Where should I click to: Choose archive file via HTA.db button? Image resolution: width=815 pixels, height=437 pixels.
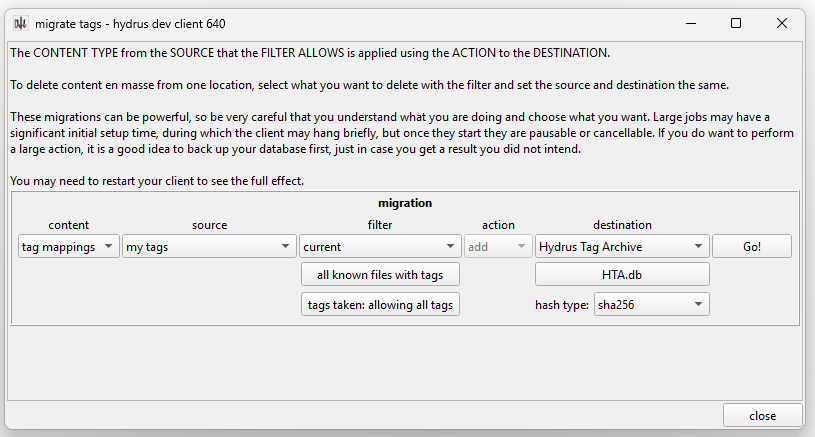coord(621,275)
